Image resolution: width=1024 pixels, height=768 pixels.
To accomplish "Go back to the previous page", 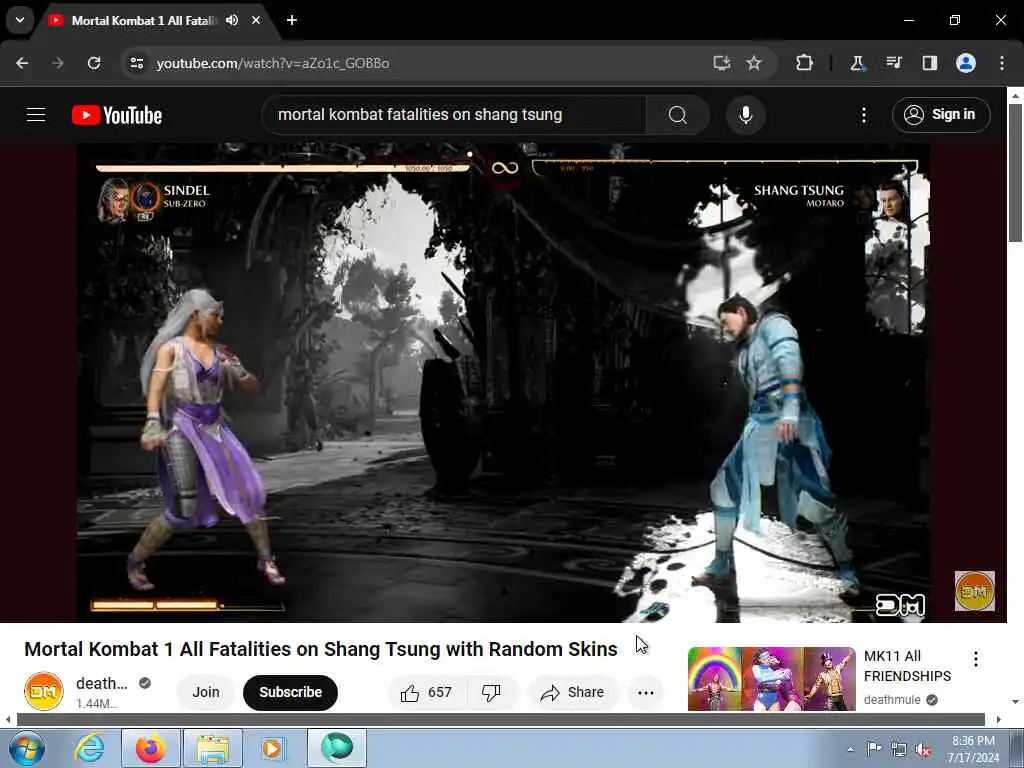I will tap(22, 63).
